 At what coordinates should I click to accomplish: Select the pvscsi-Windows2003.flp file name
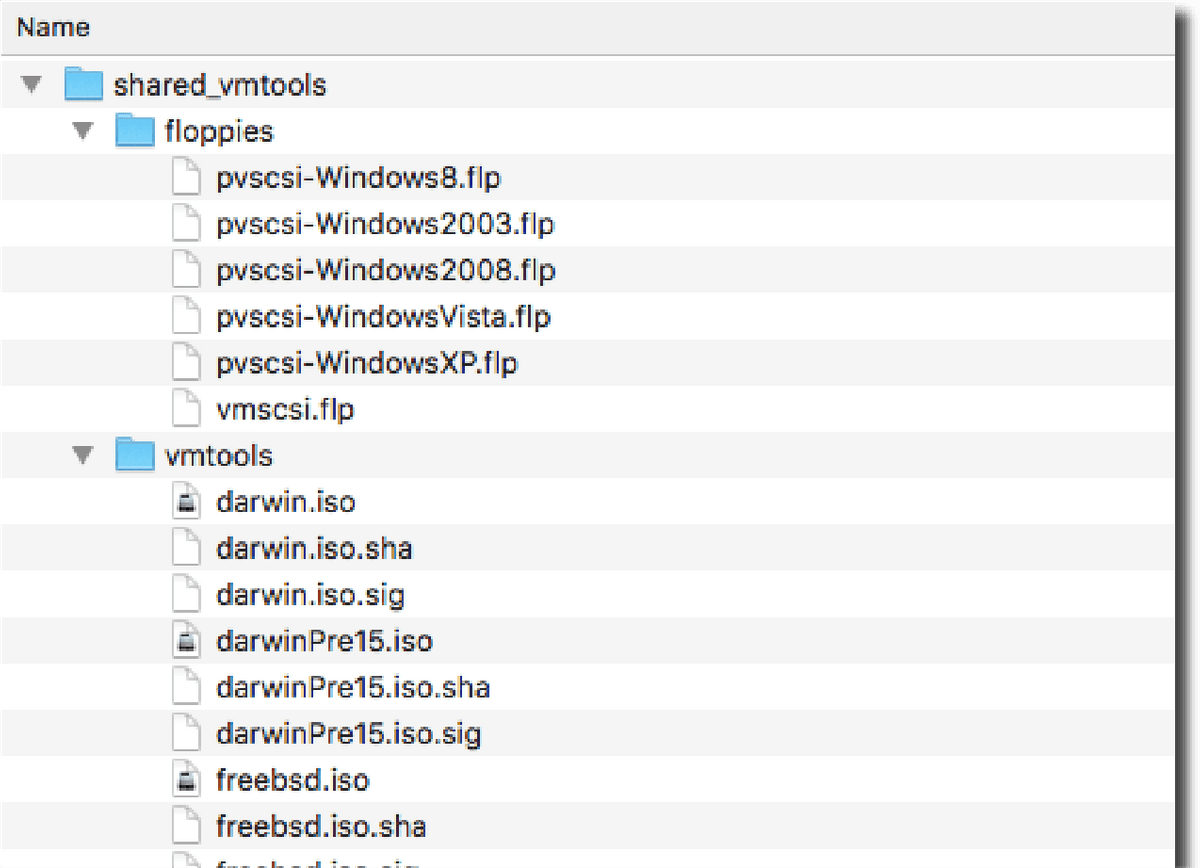[385, 224]
